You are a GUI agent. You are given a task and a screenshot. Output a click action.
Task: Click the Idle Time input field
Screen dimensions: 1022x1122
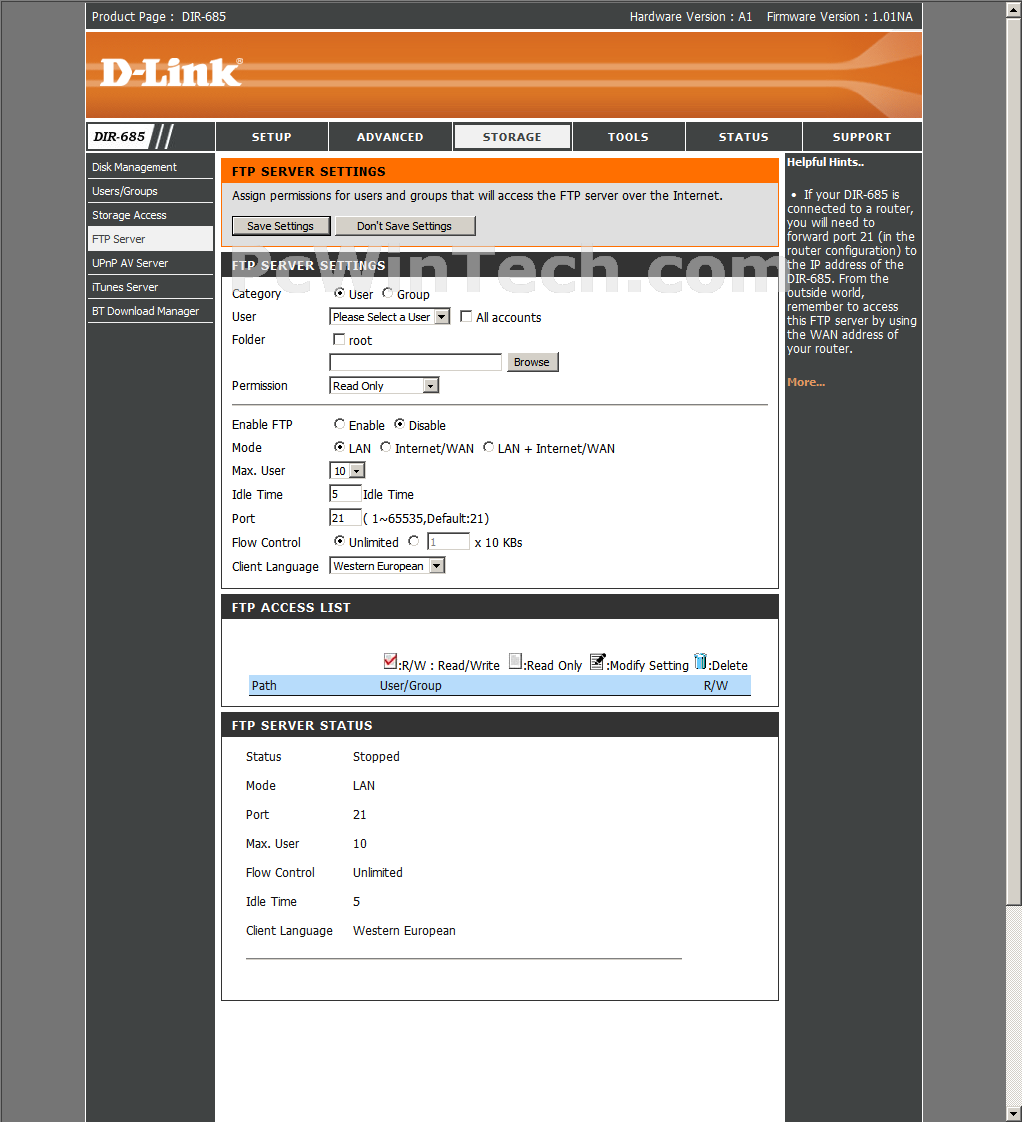point(345,494)
